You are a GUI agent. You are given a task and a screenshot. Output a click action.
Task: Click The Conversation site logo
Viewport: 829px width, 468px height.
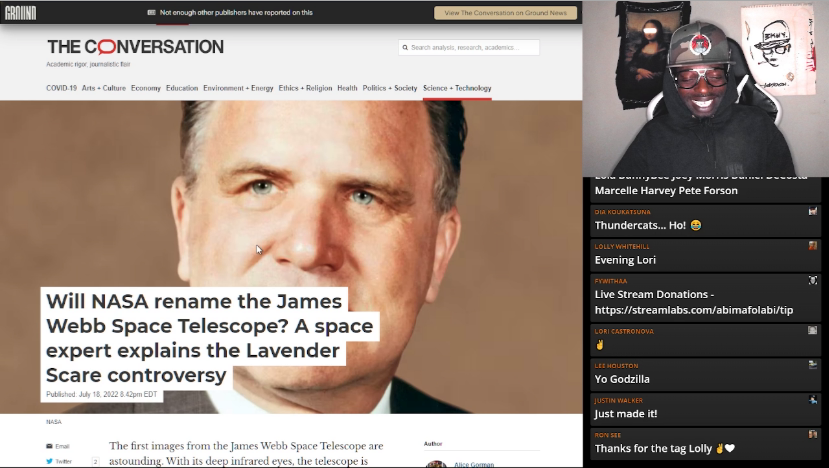pos(135,47)
